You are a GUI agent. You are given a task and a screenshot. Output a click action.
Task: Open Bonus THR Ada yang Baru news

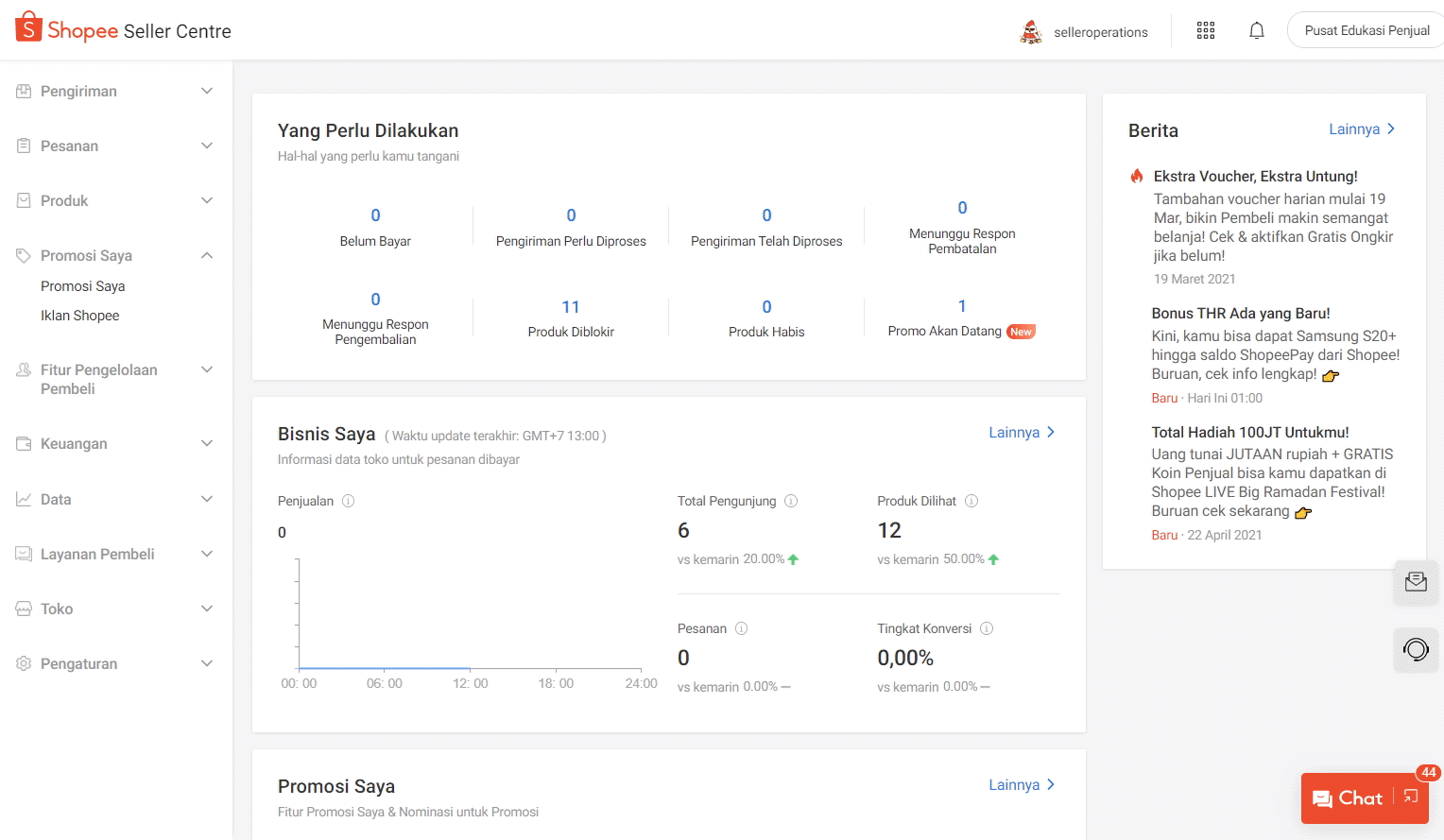(1240, 314)
